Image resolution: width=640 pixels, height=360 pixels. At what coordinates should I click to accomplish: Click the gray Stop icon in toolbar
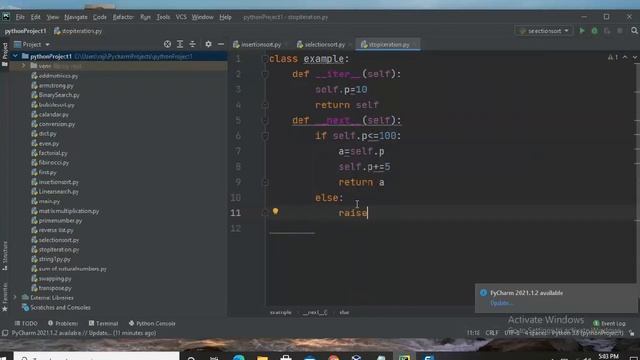[620, 31]
